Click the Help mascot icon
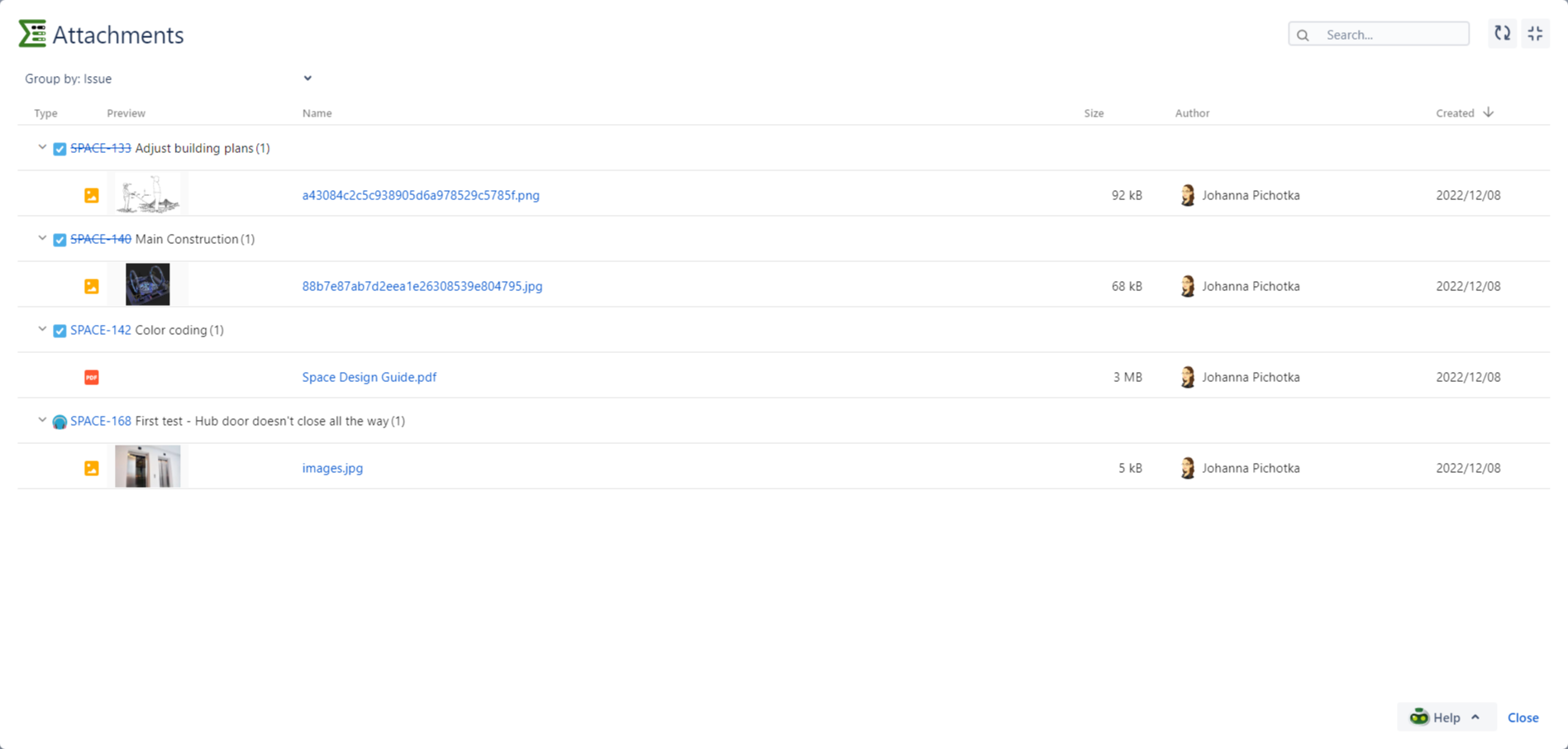 pos(1419,717)
